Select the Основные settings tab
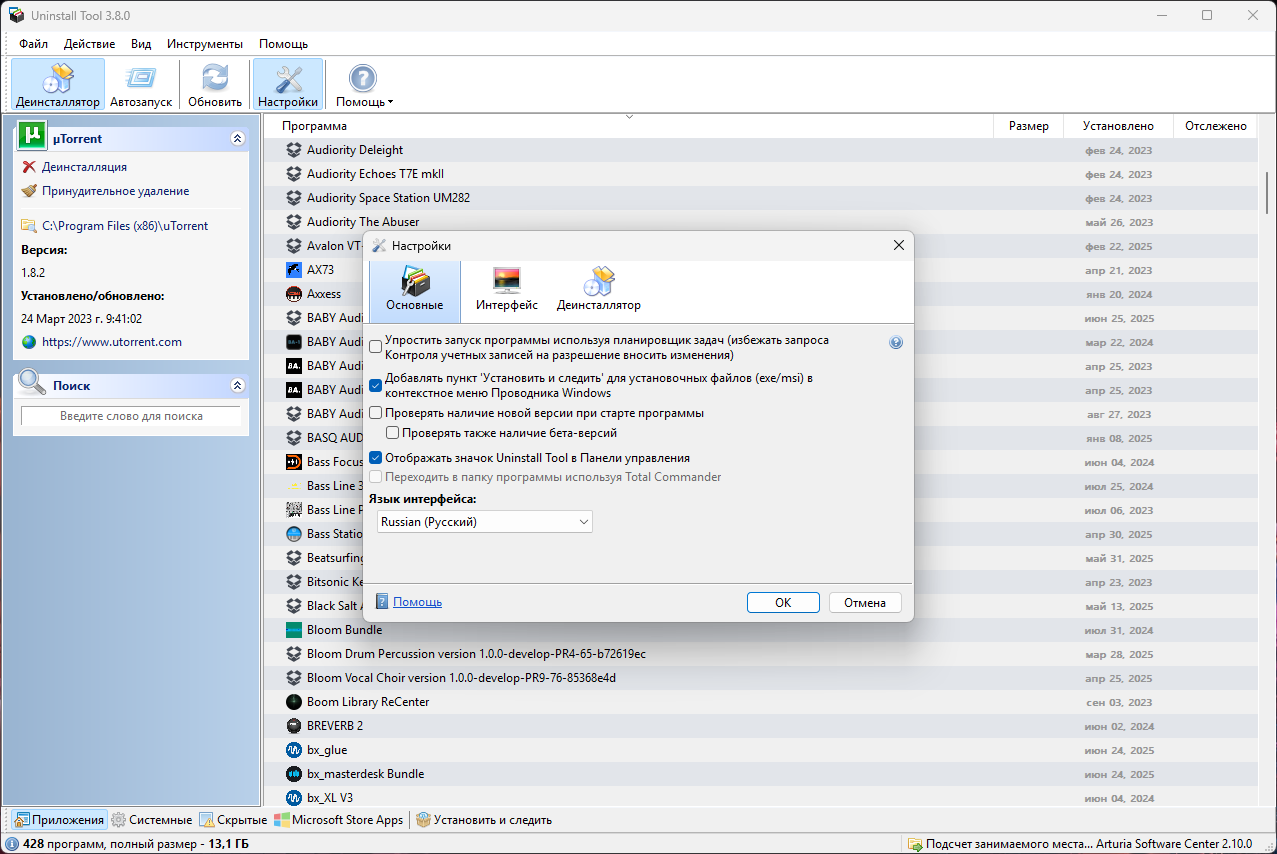This screenshot has height=854, width=1277. (x=415, y=290)
